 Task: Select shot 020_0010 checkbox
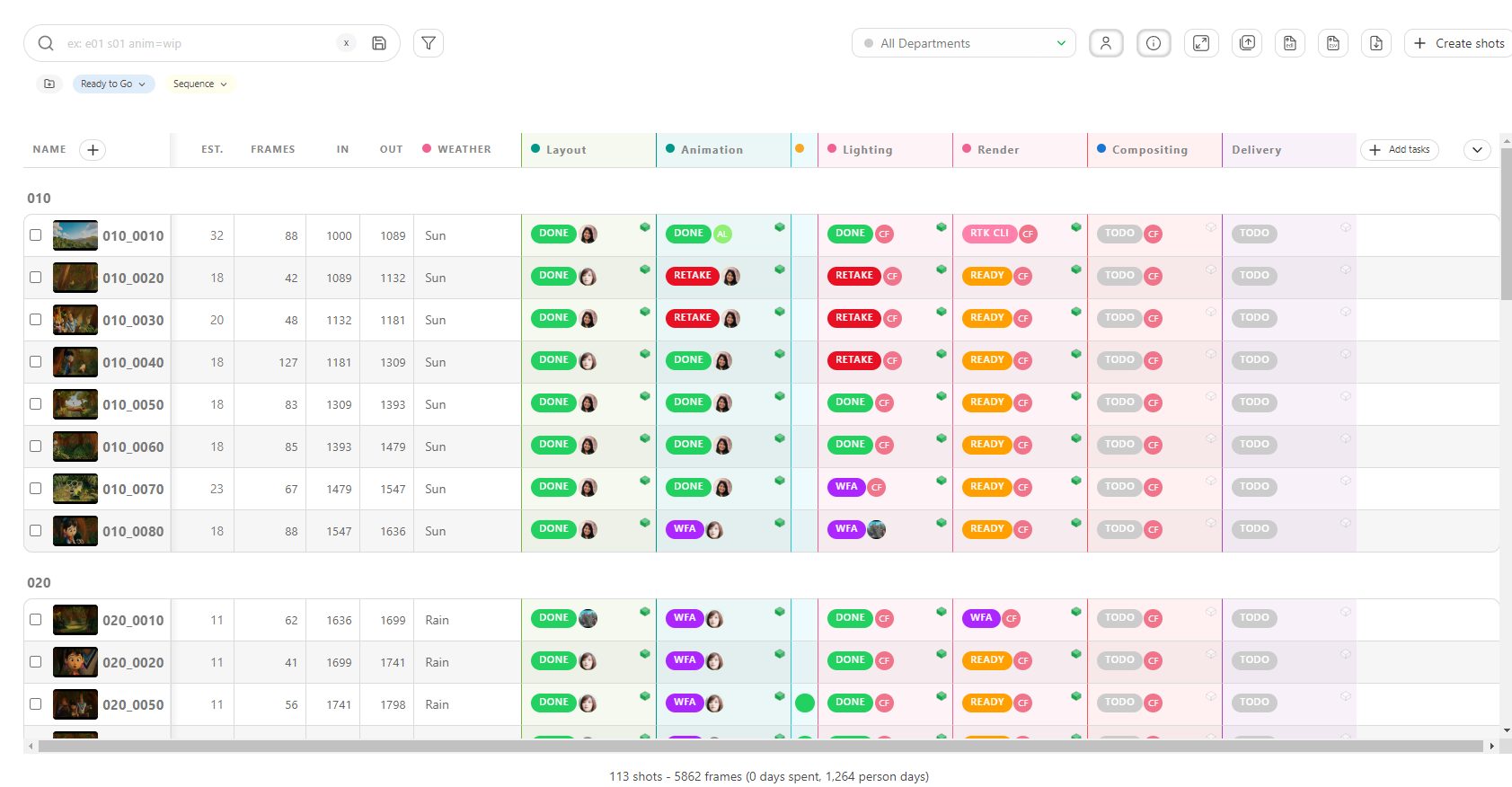[35, 619]
